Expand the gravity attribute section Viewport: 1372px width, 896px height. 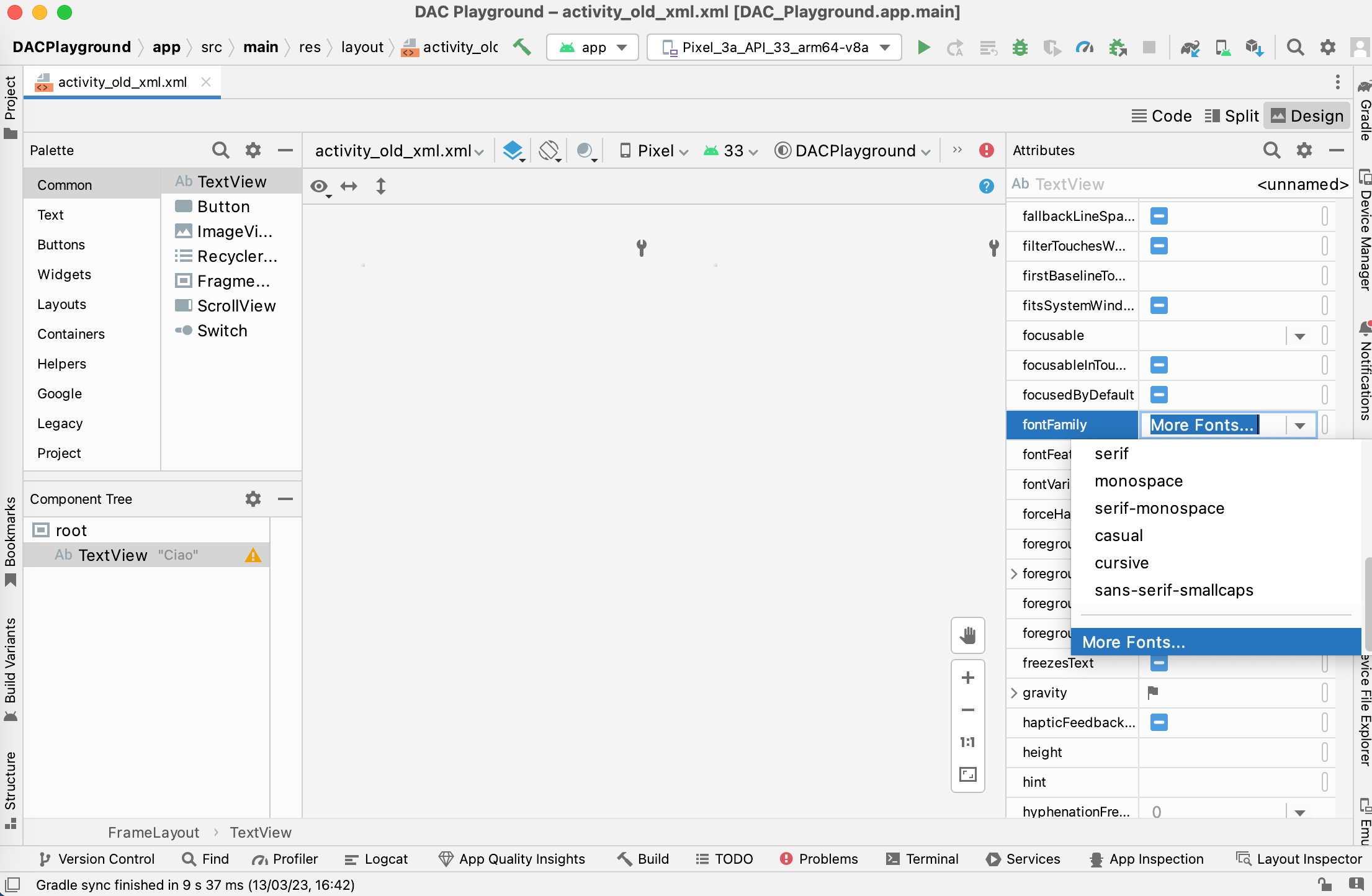(1019, 692)
